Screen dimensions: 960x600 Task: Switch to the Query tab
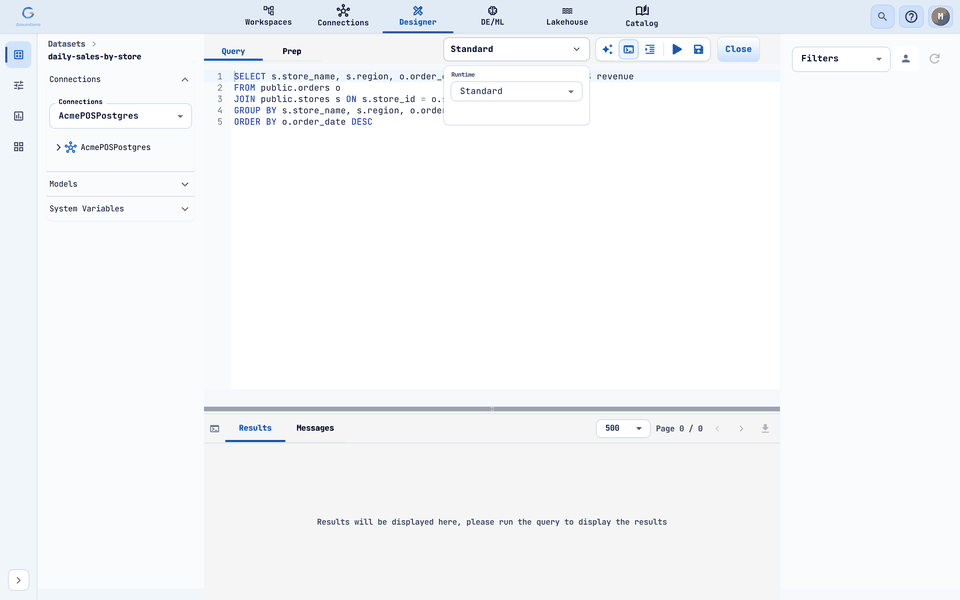[233, 51]
